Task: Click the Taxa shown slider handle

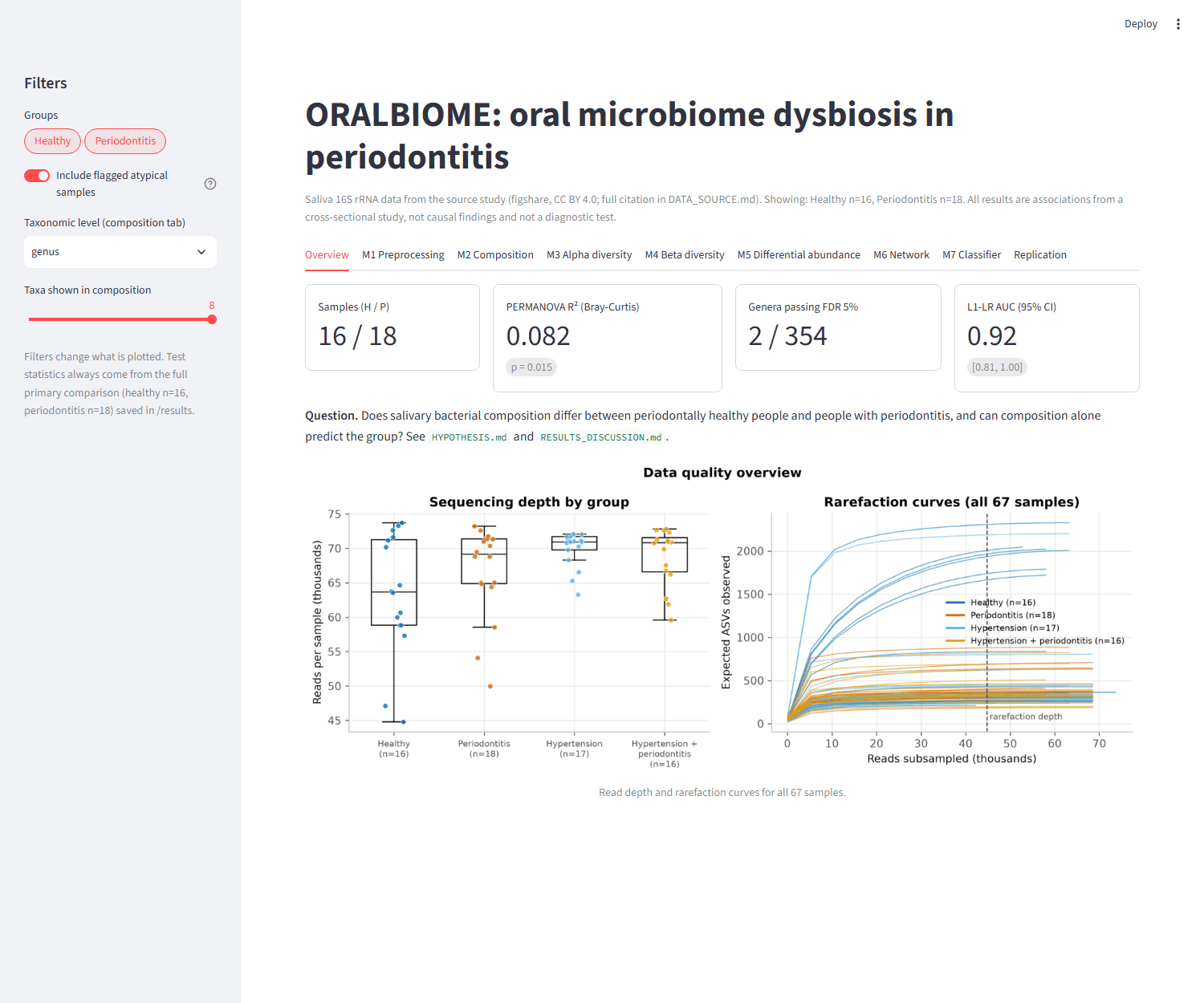Action: click(212, 319)
